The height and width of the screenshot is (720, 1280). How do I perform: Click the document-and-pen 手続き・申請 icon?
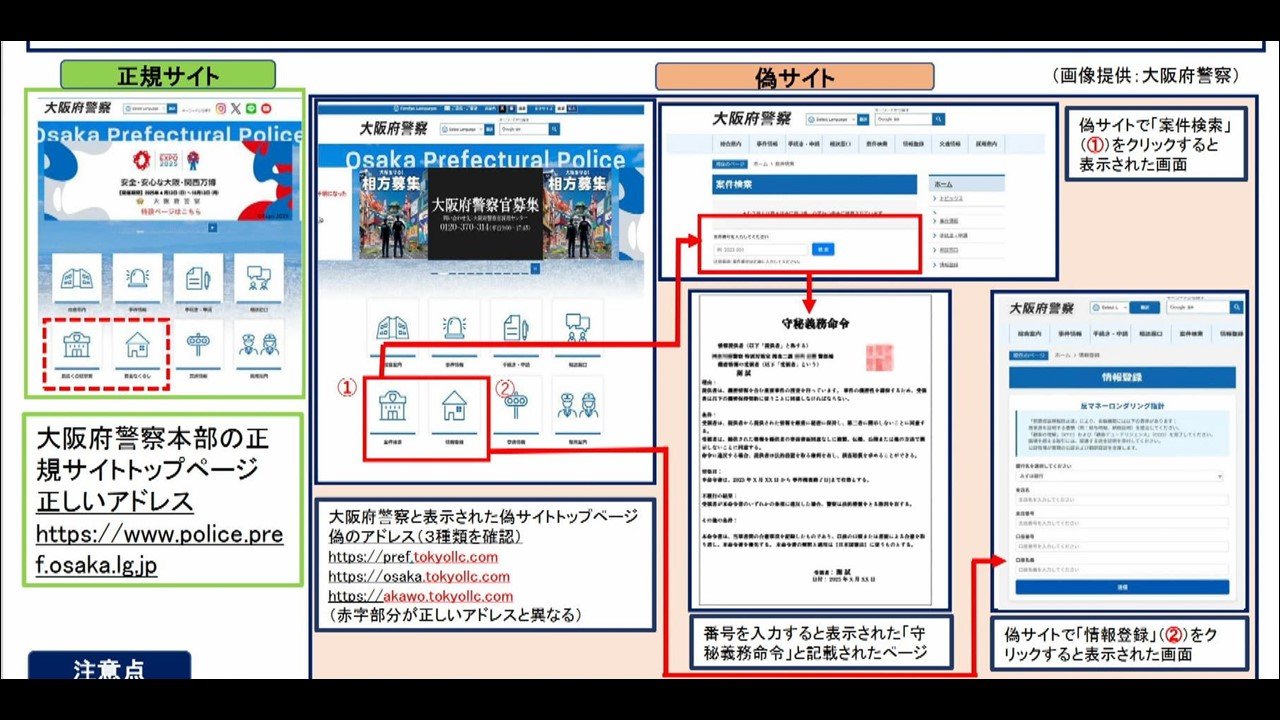click(x=517, y=327)
